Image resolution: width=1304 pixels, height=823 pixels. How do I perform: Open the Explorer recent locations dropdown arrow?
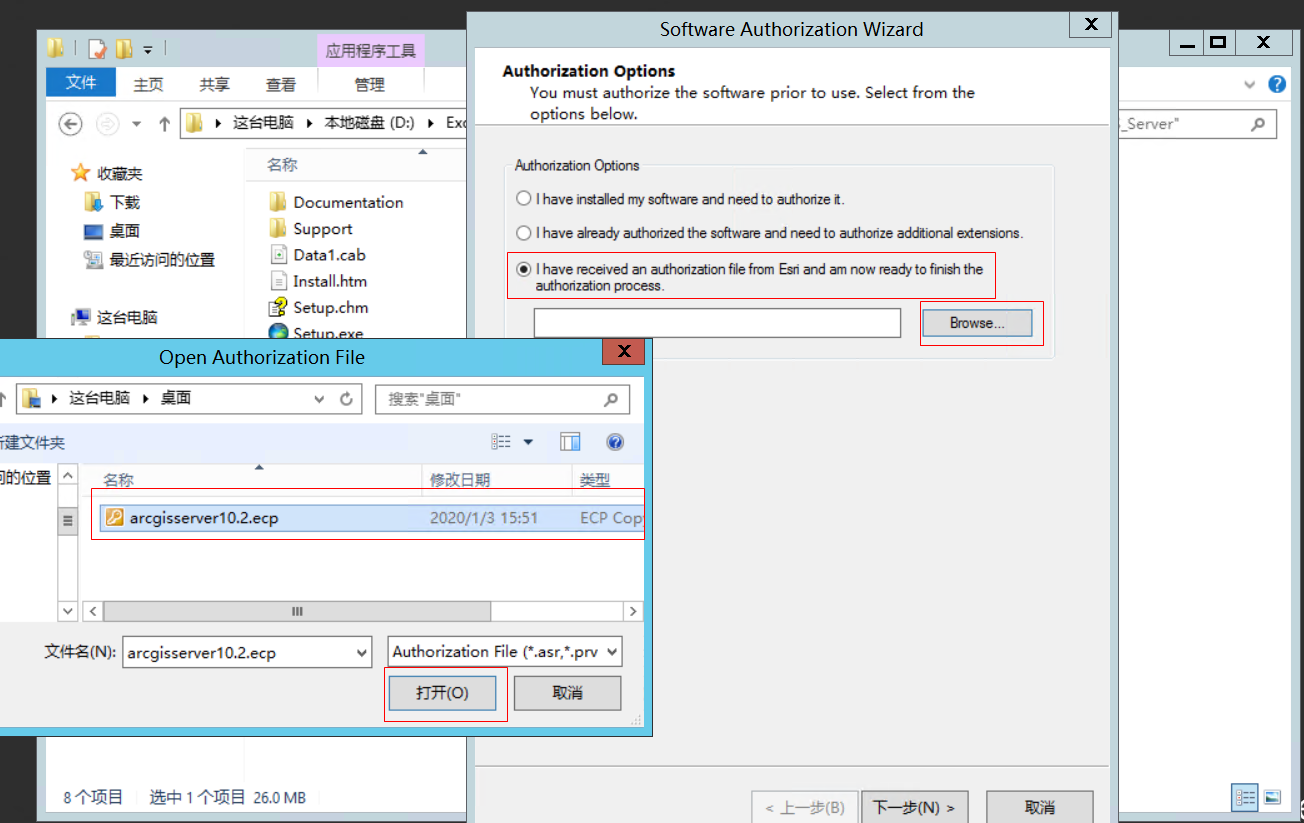pos(137,124)
